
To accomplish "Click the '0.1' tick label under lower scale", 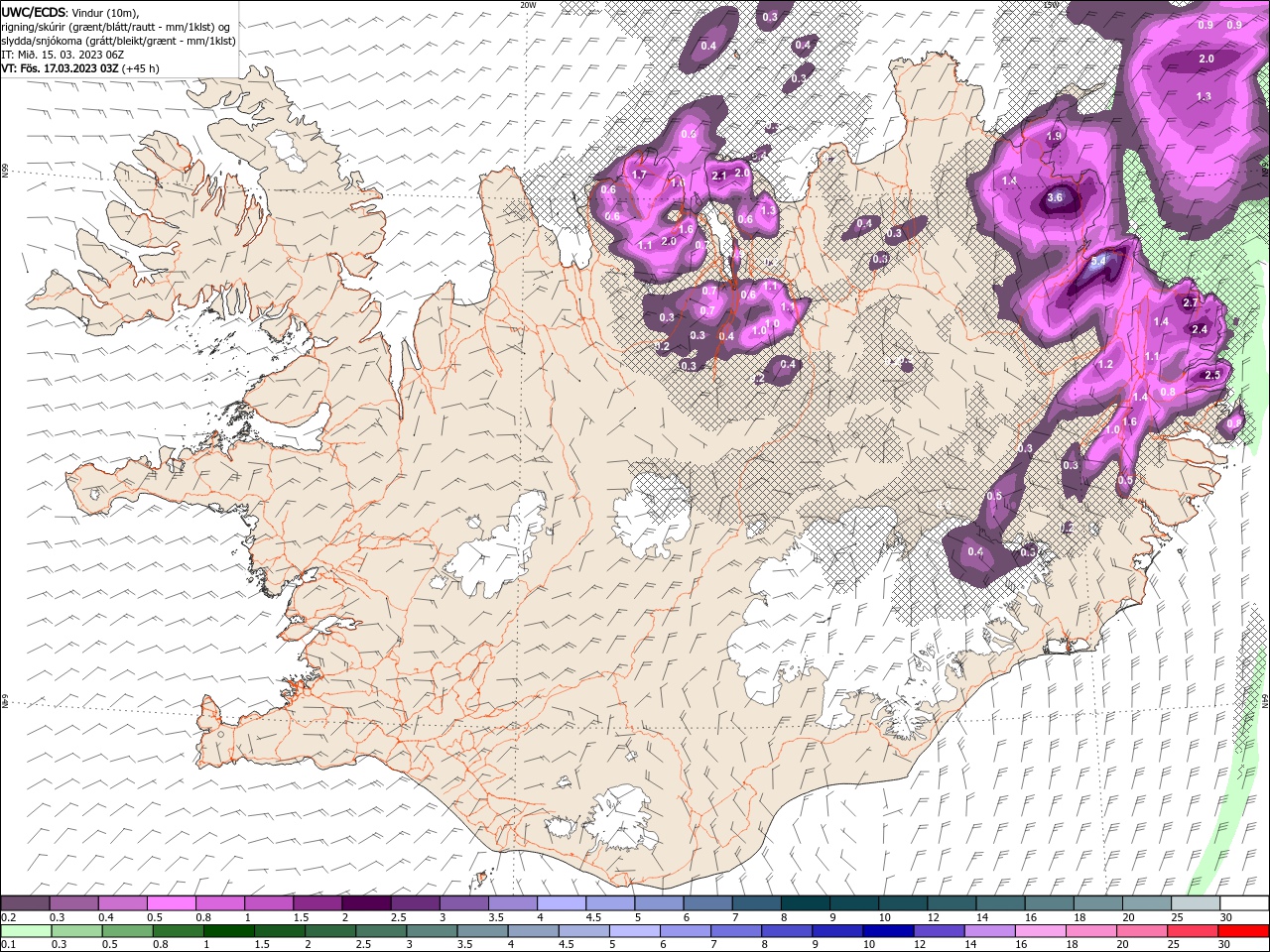I will [x=9, y=945].
